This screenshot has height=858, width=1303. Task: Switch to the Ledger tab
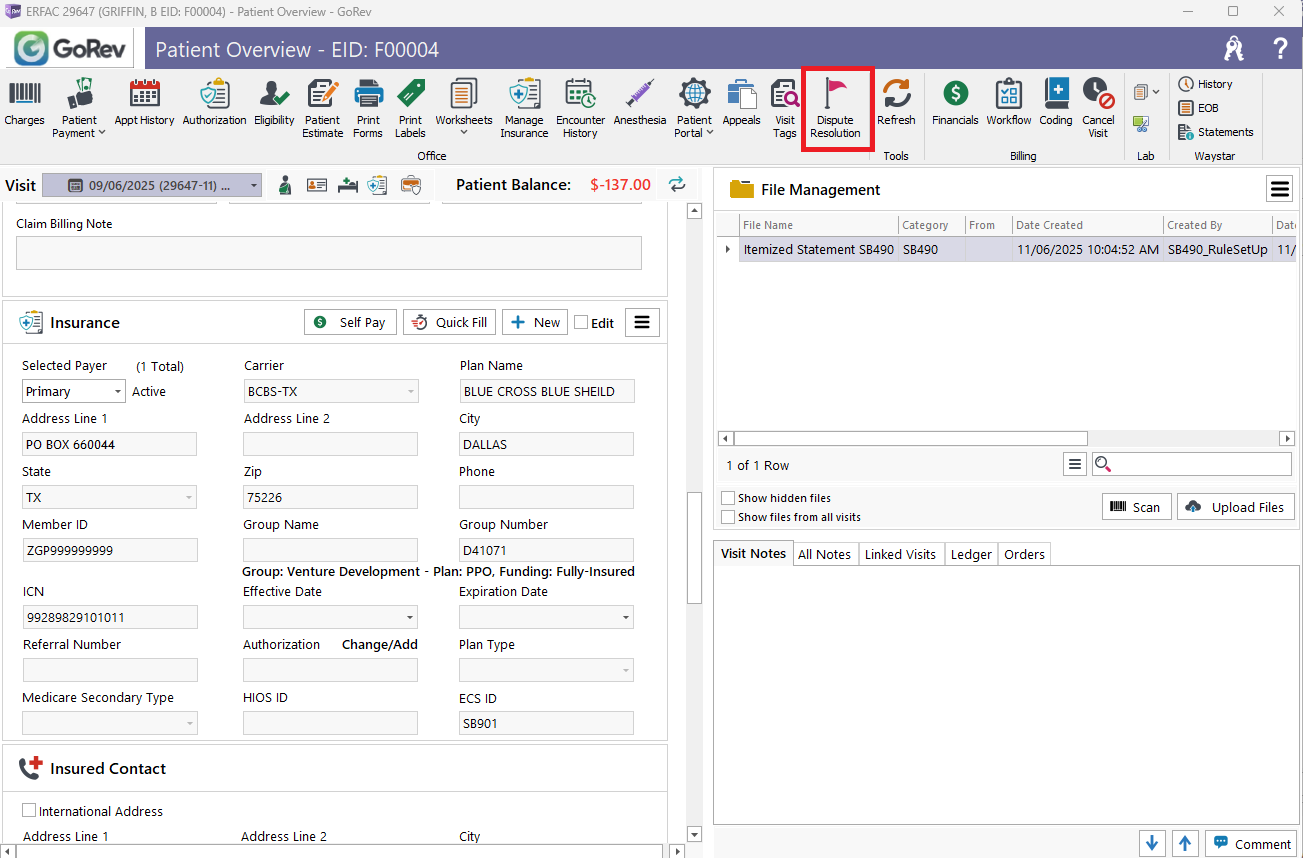(971, 554)
